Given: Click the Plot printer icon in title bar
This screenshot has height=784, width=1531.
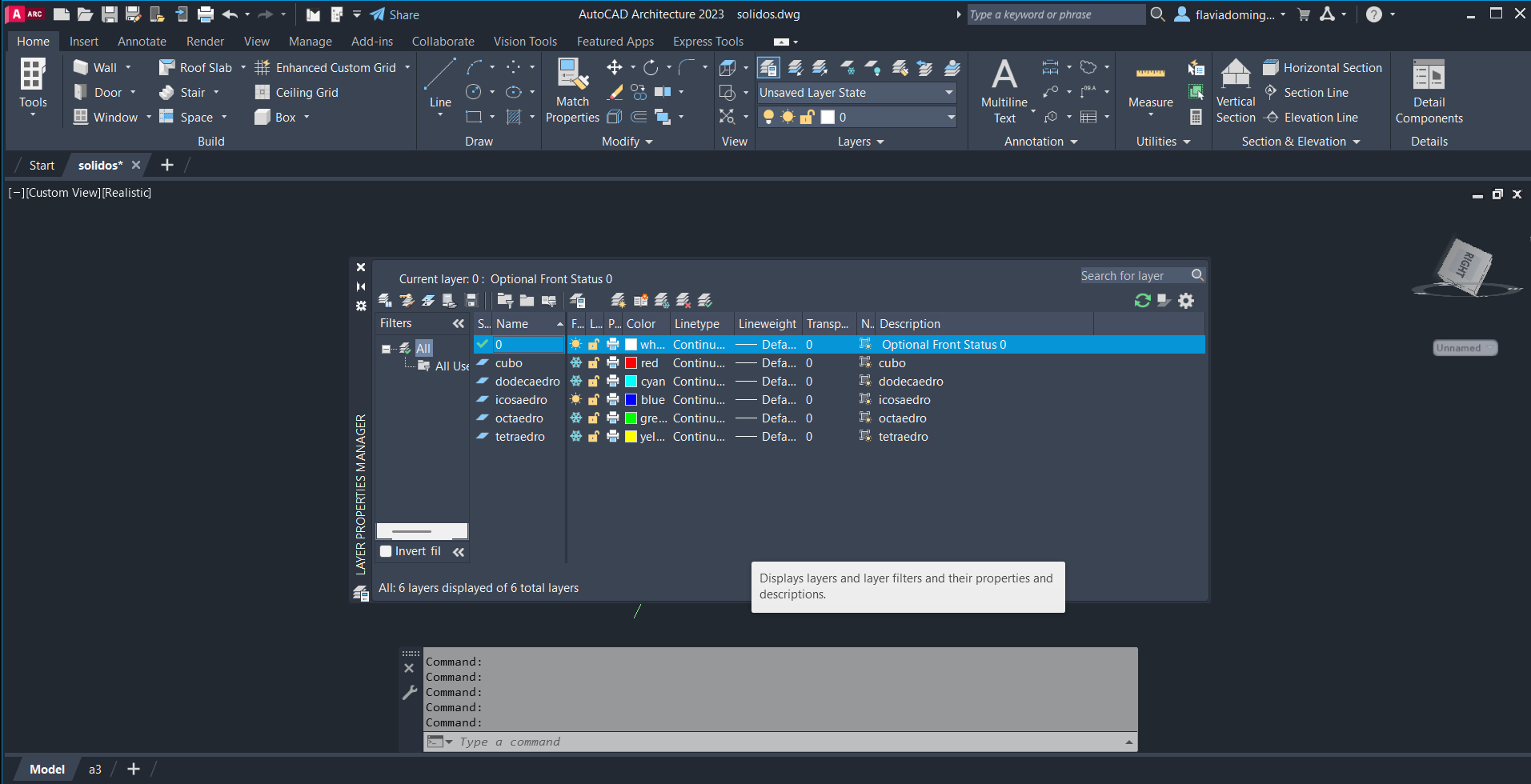Looking at the screenshot, I should pos(206,14).
